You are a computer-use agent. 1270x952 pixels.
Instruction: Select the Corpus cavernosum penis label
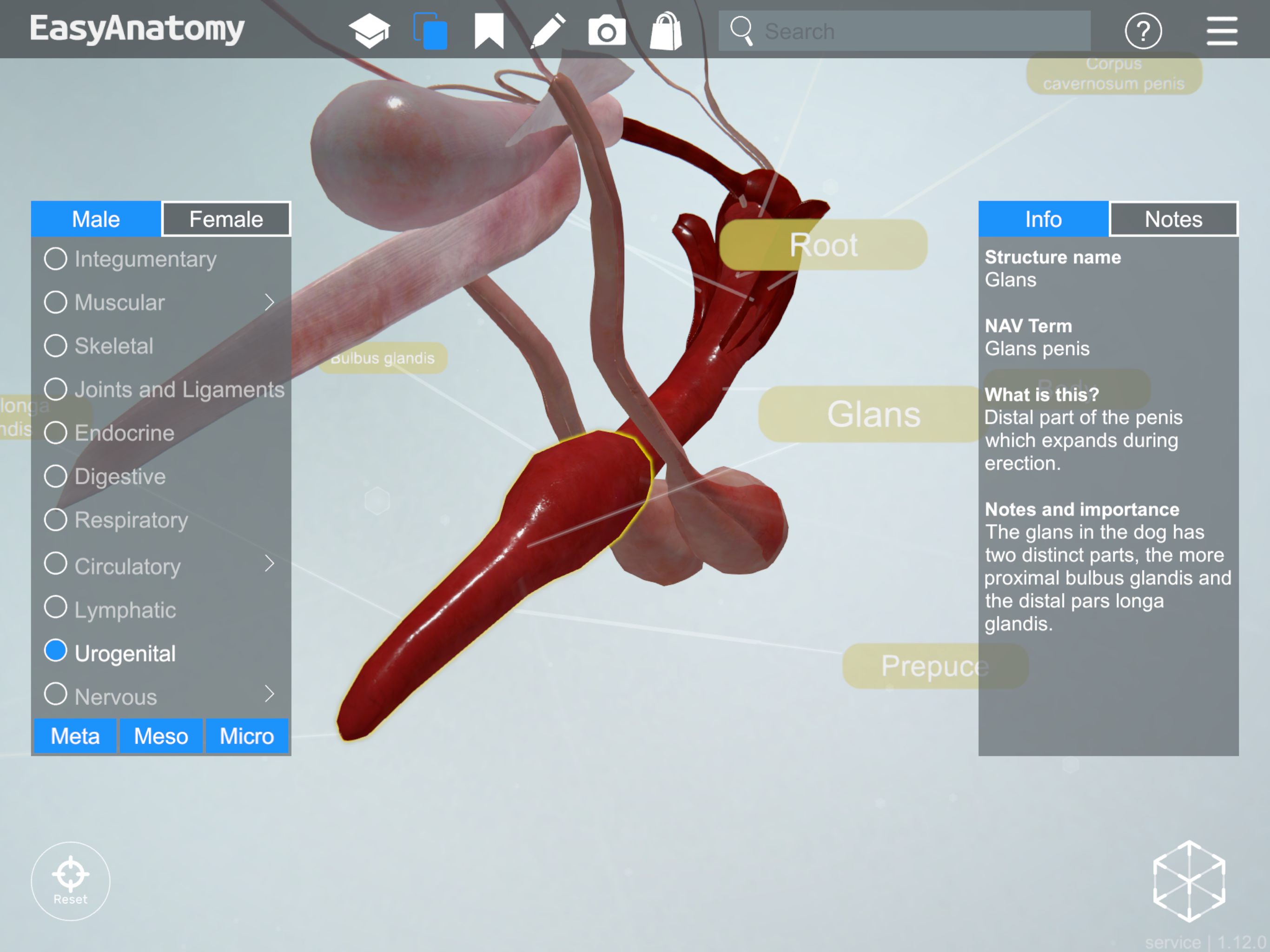1114,74
